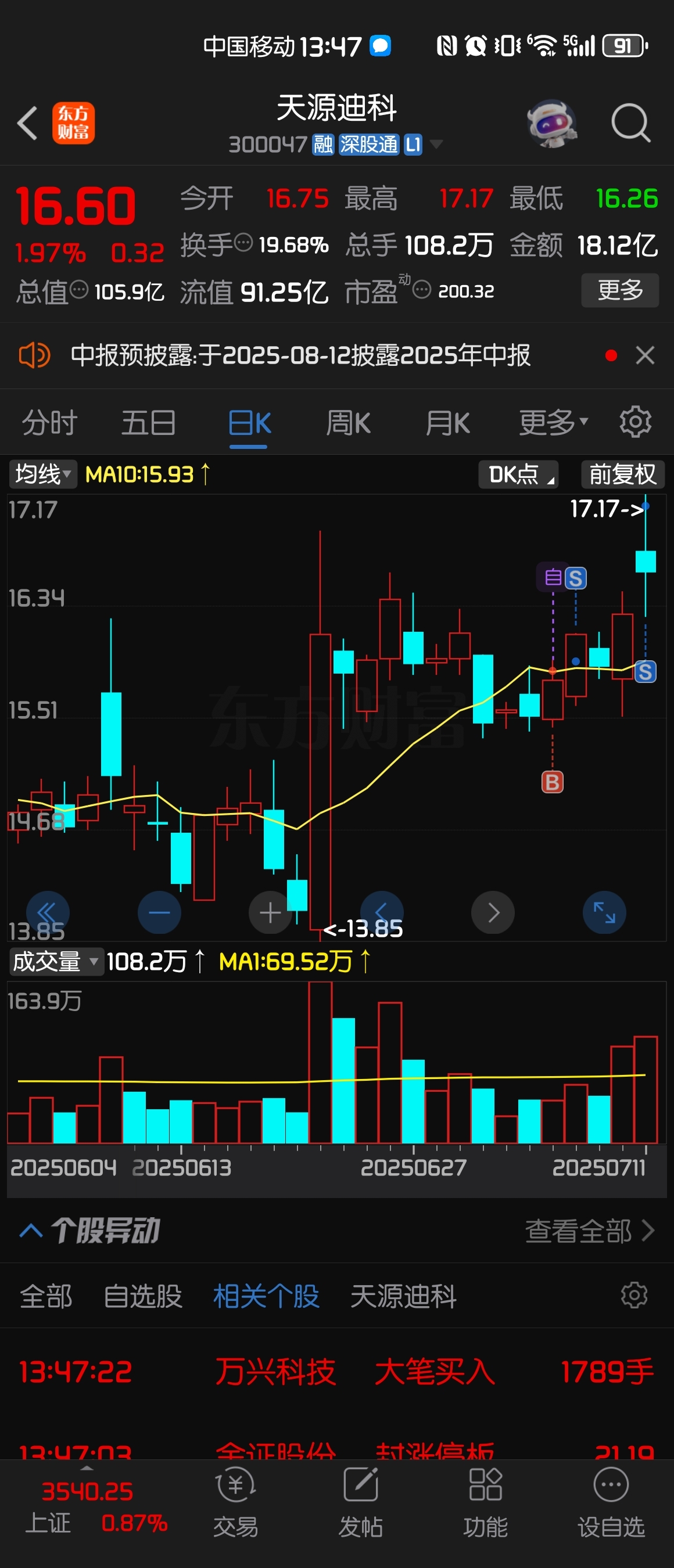This screenshot has width=674, height=1568.
Task: Open 万兴科技 stock name
Action: coord(275,1372)
